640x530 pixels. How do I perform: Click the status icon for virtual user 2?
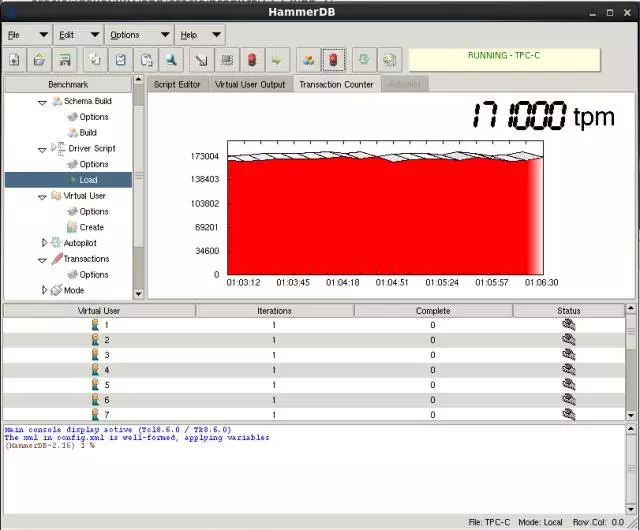pos(569,340)
